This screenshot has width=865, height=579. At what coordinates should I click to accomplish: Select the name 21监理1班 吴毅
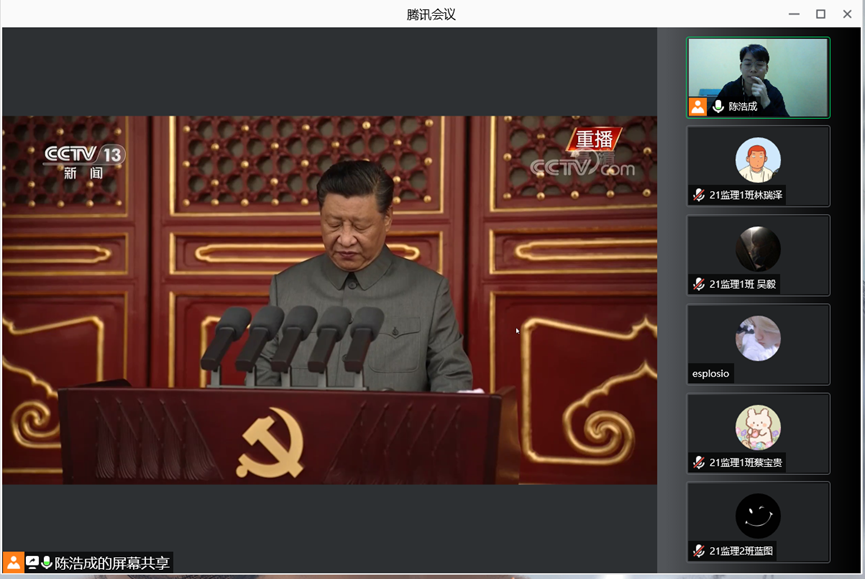click(743, 284)
